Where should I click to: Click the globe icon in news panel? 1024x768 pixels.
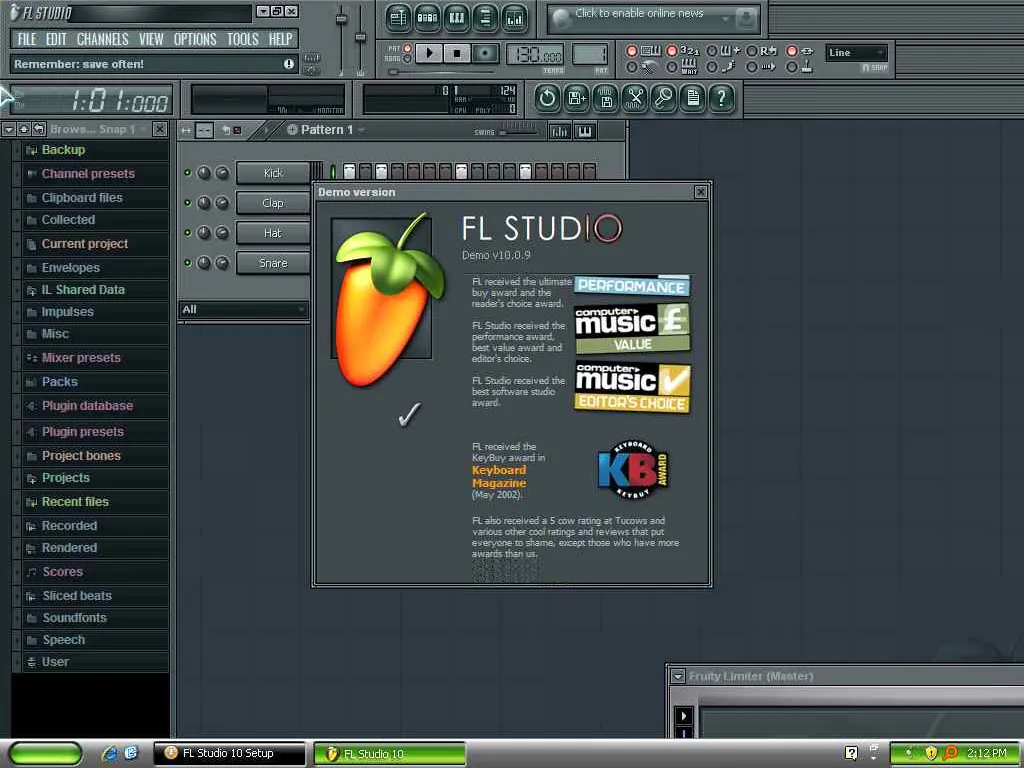(562, 20)
